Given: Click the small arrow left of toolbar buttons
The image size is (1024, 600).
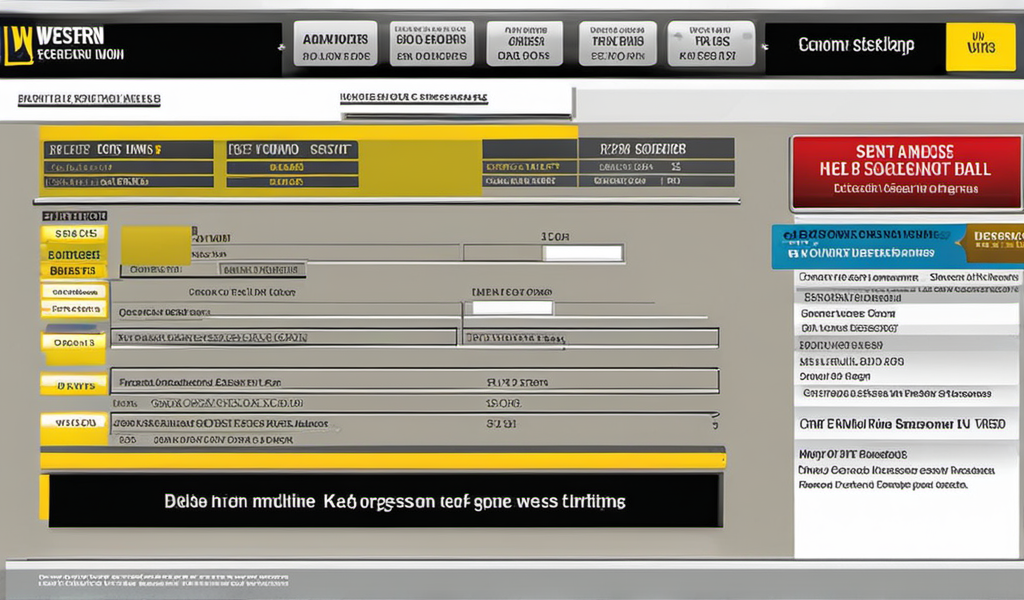Looking at the screenshot, I should coord(283,47).
